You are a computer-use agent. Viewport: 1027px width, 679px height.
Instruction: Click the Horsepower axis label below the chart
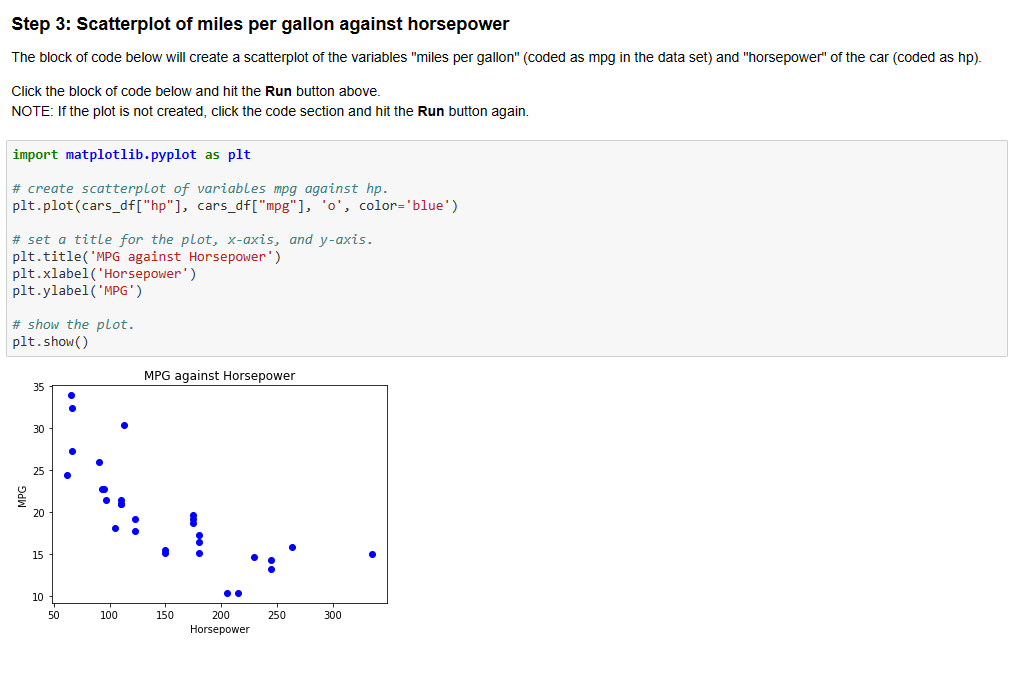[x=219, y=629]
